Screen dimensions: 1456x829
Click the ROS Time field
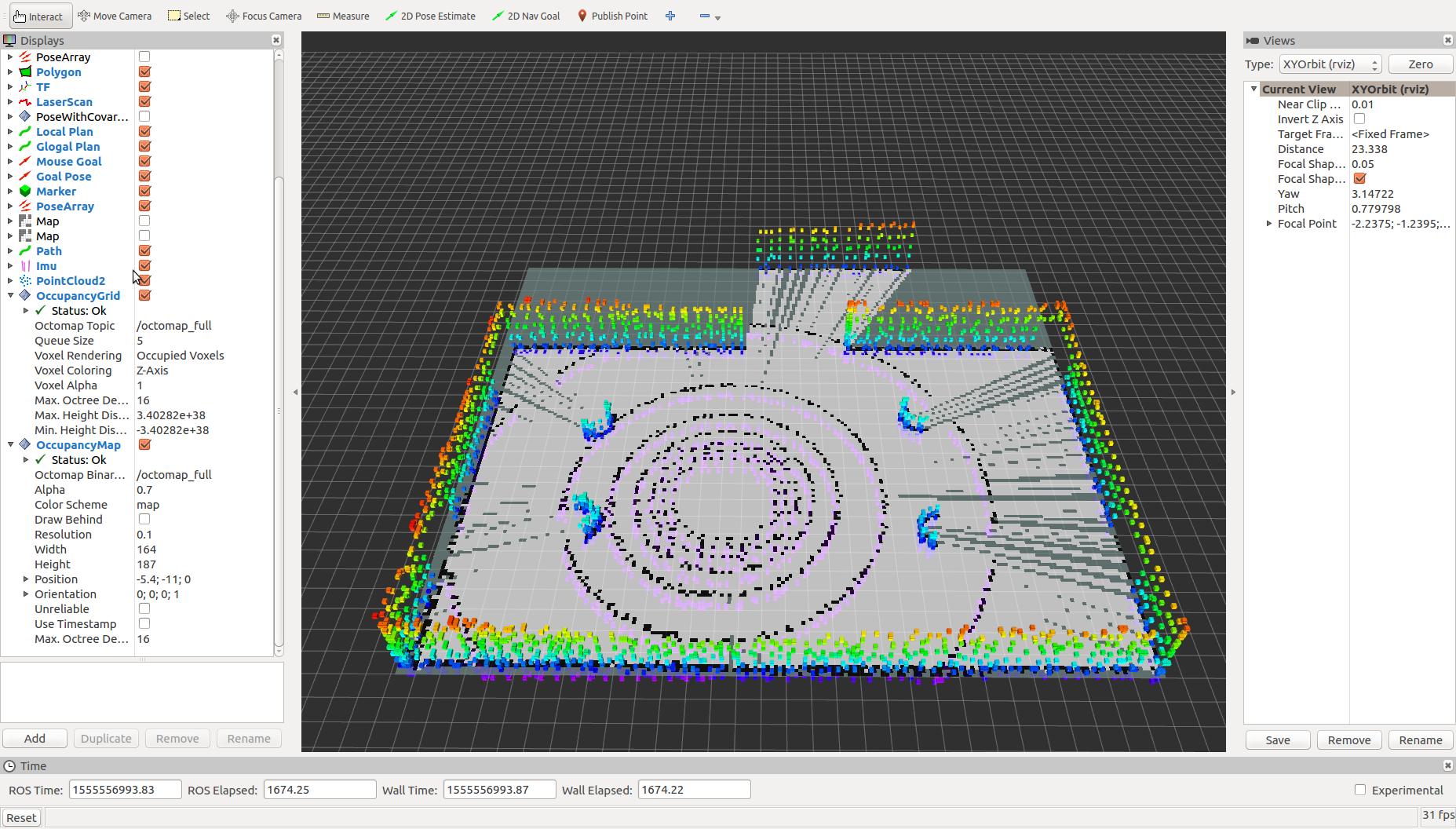pyautogui.click(x=125, y=790)
